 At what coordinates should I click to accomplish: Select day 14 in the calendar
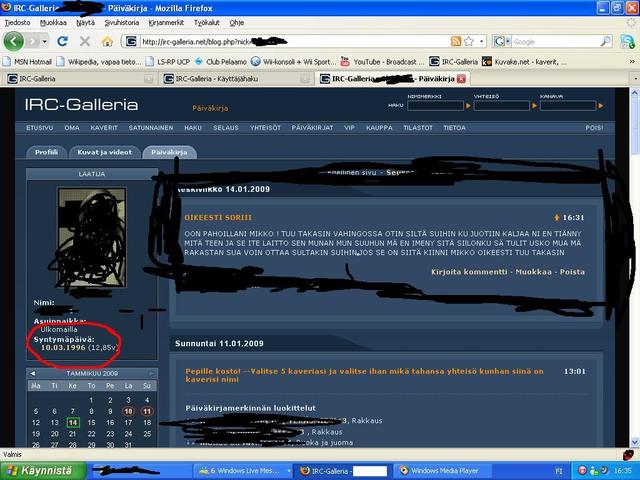click(73, 422)
